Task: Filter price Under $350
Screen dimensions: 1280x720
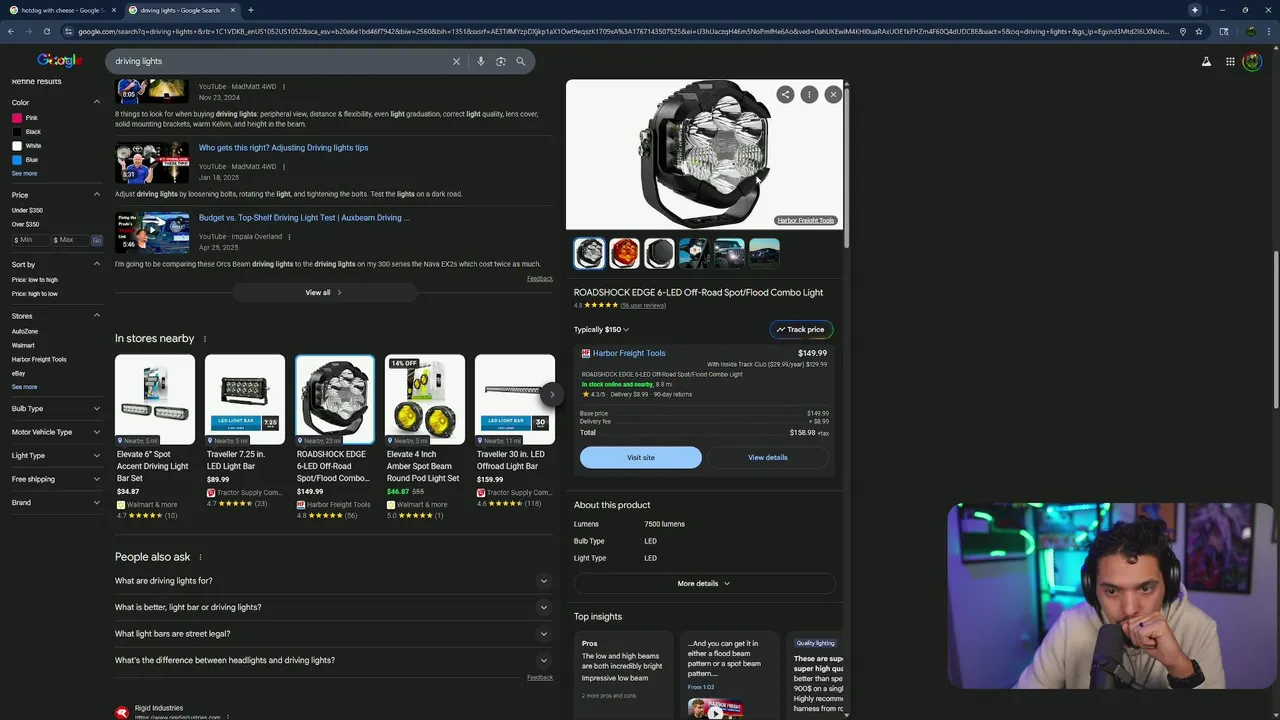Action: [27, 210]
